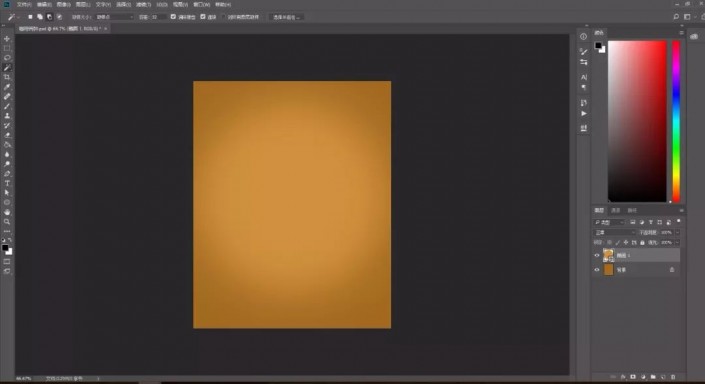The width and height of the screenshot is (705, 384).
Task: Select the Zoom tool
Action: 7,222
